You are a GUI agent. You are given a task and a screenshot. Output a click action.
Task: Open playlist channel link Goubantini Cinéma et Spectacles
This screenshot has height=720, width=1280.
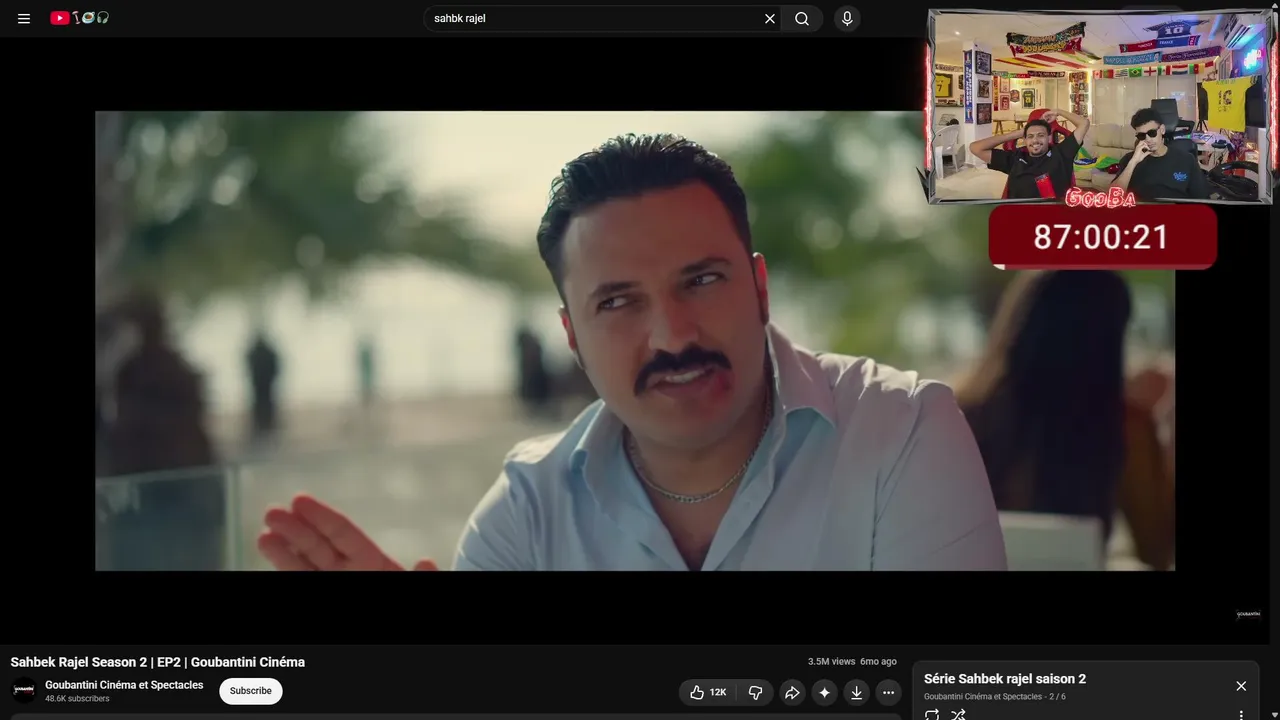983,697
